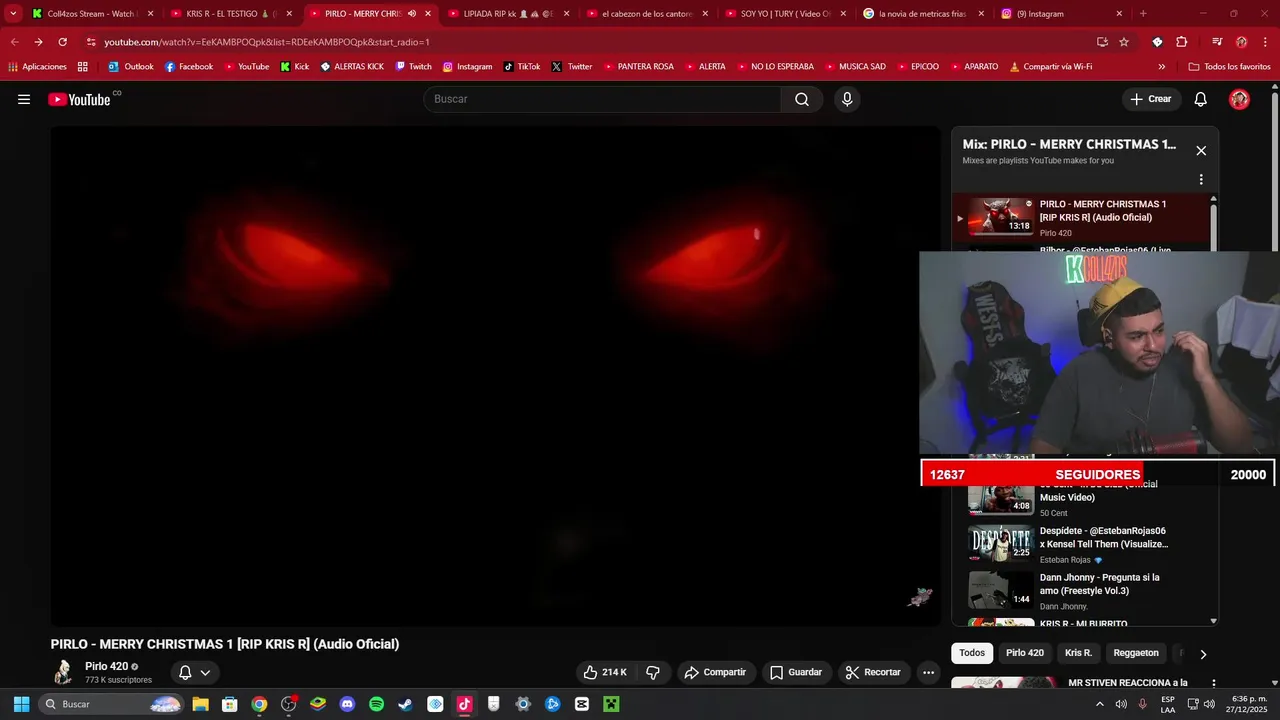Open Spotify from the taskbar
Image resolution: width=1280 pixels, height=720 pixels.
click(376, 704)
